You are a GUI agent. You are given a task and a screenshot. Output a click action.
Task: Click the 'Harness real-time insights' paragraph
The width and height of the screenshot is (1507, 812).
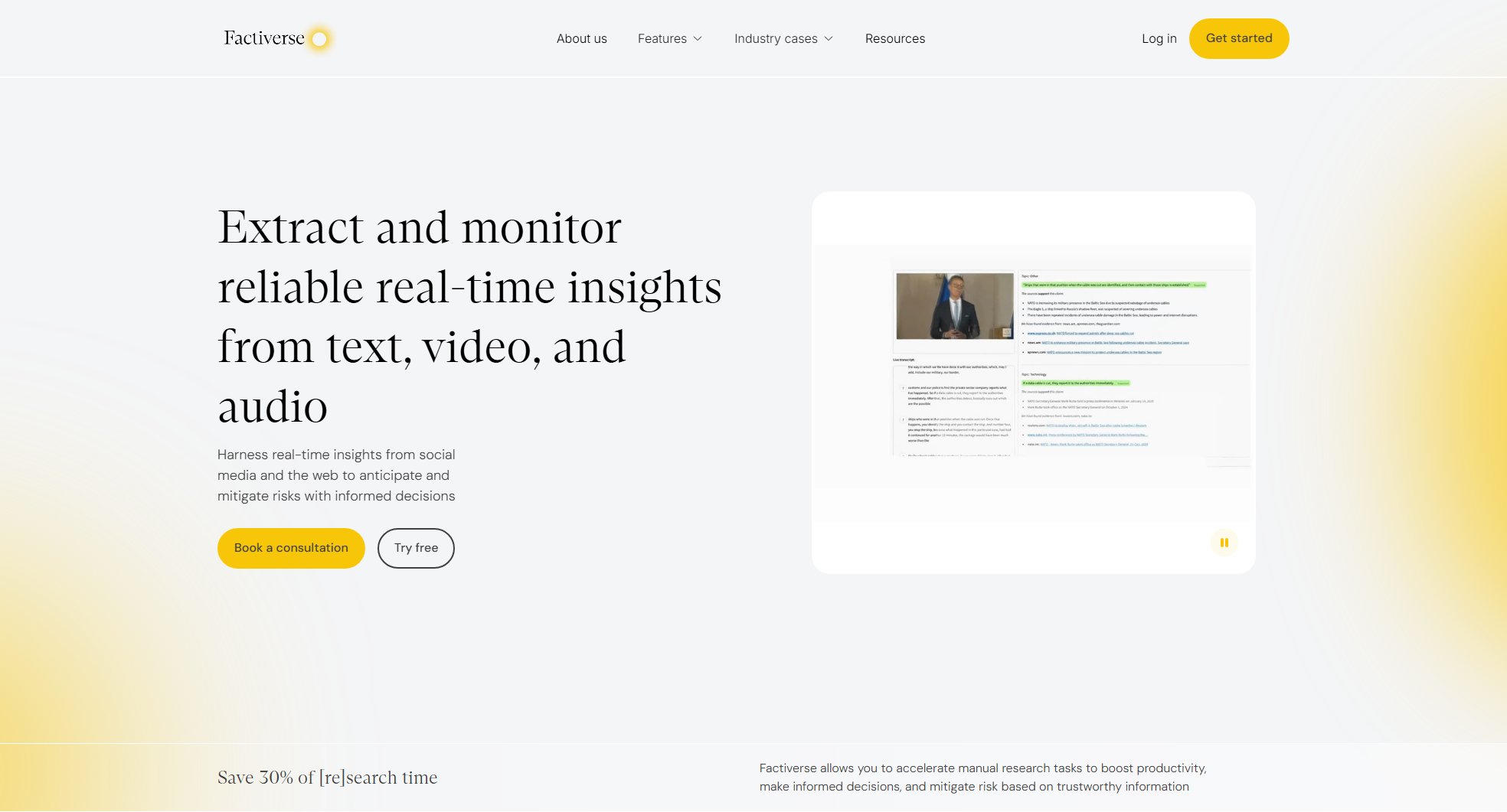(x=336, y=475)
